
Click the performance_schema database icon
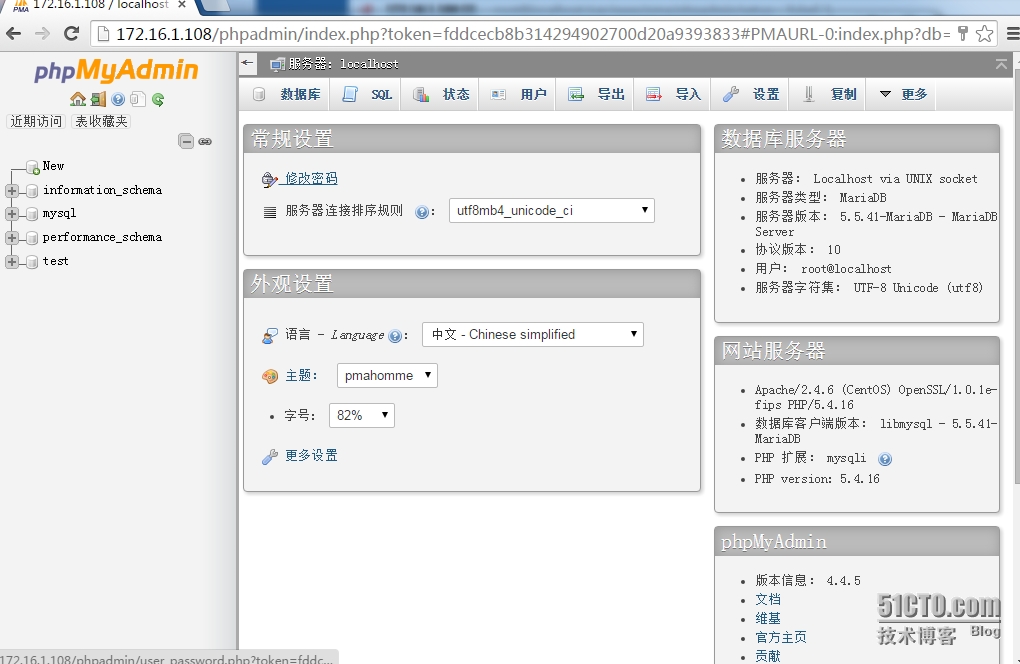click(32, 238)
